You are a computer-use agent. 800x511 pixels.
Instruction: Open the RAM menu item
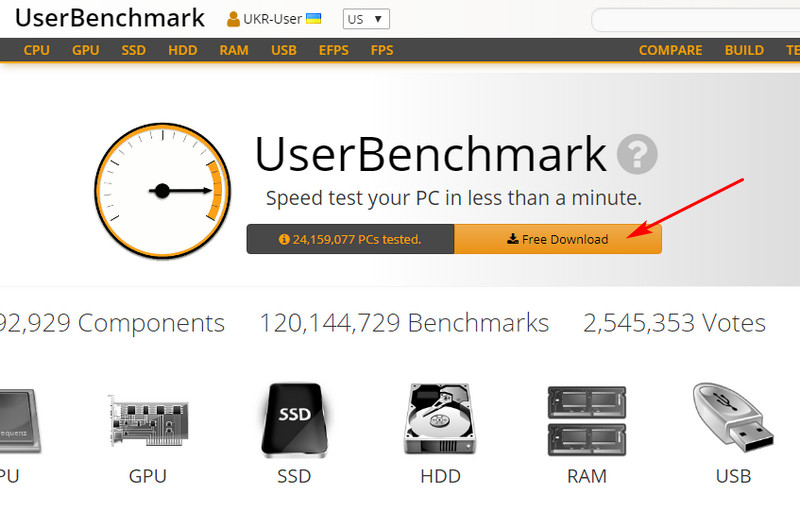pyautogui.click(x=234, y=50)
